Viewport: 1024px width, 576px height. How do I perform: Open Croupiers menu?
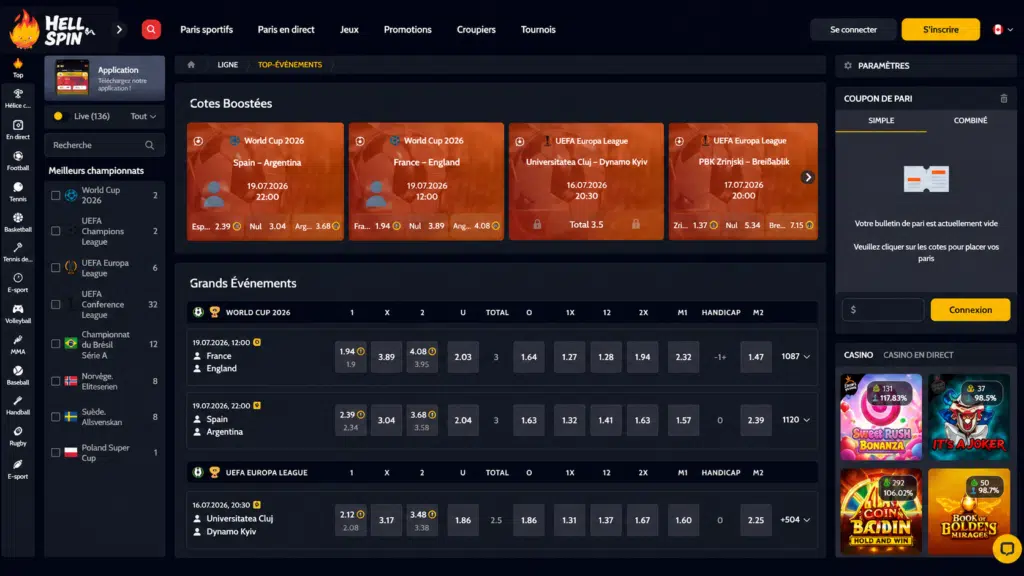pos(476,29)
